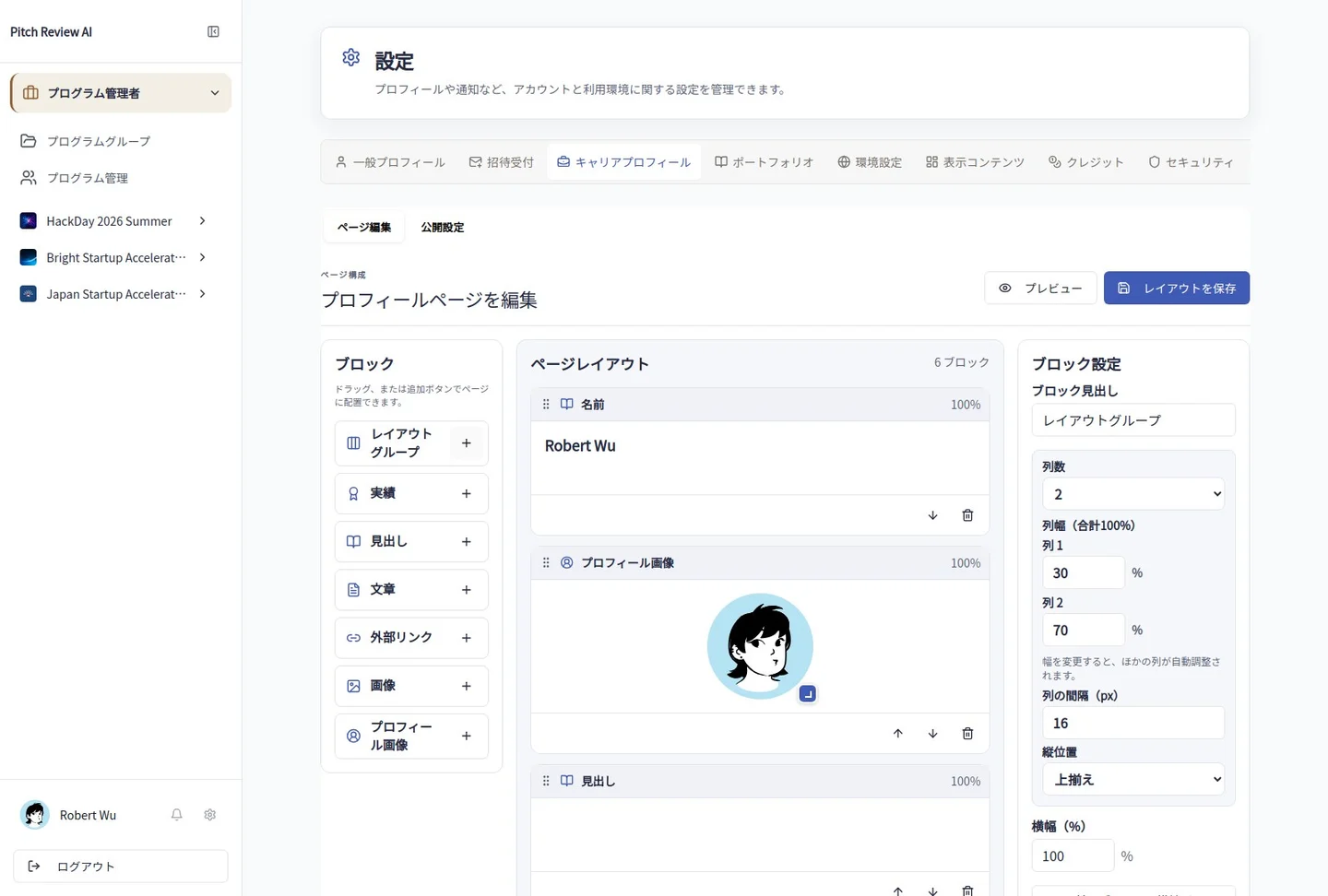
Task: Switch to 一般プロフィール tab
Action: pyautogui.click(x=390, y=162)
